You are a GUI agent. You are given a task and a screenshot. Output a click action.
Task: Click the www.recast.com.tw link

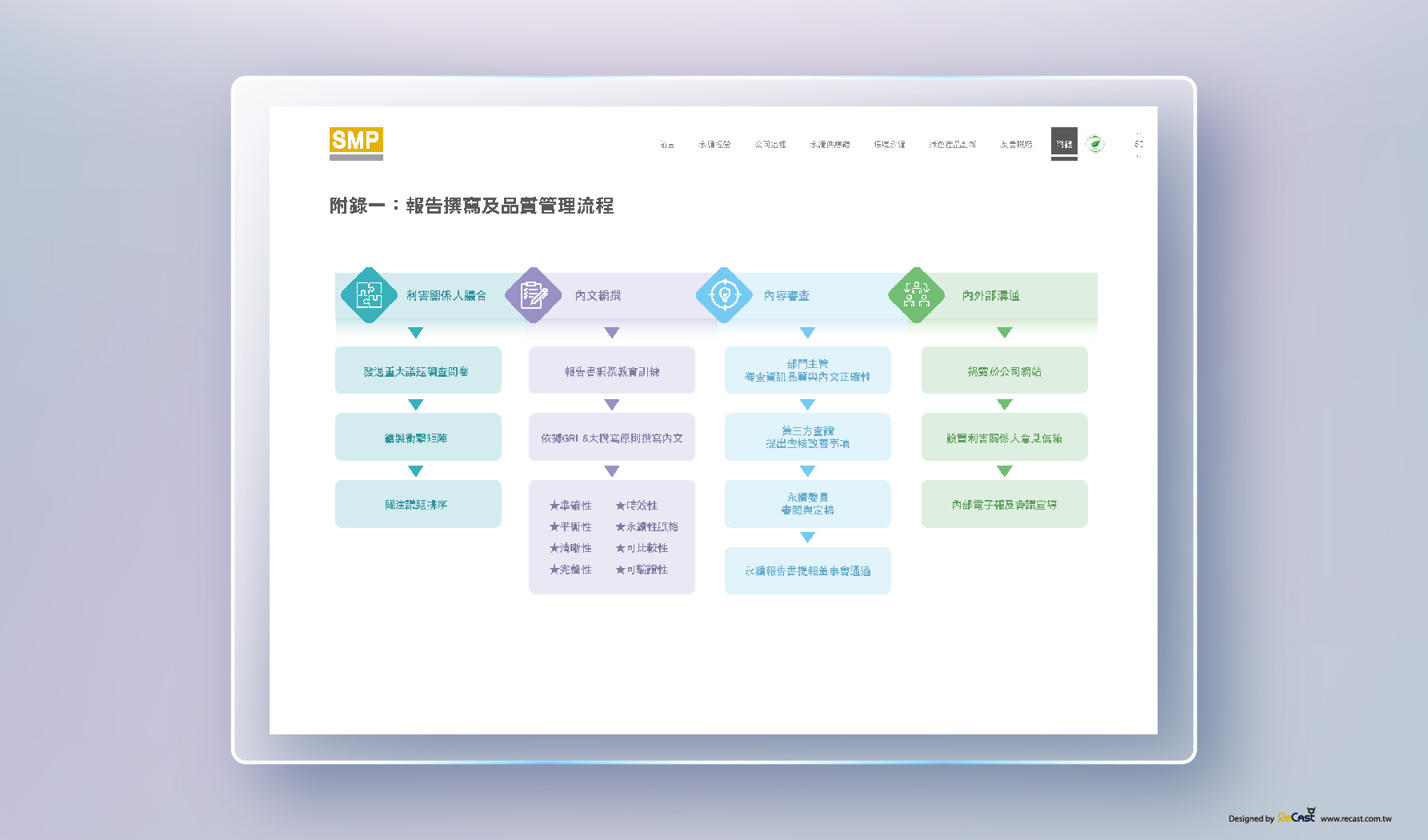[x=1356, y=818]
